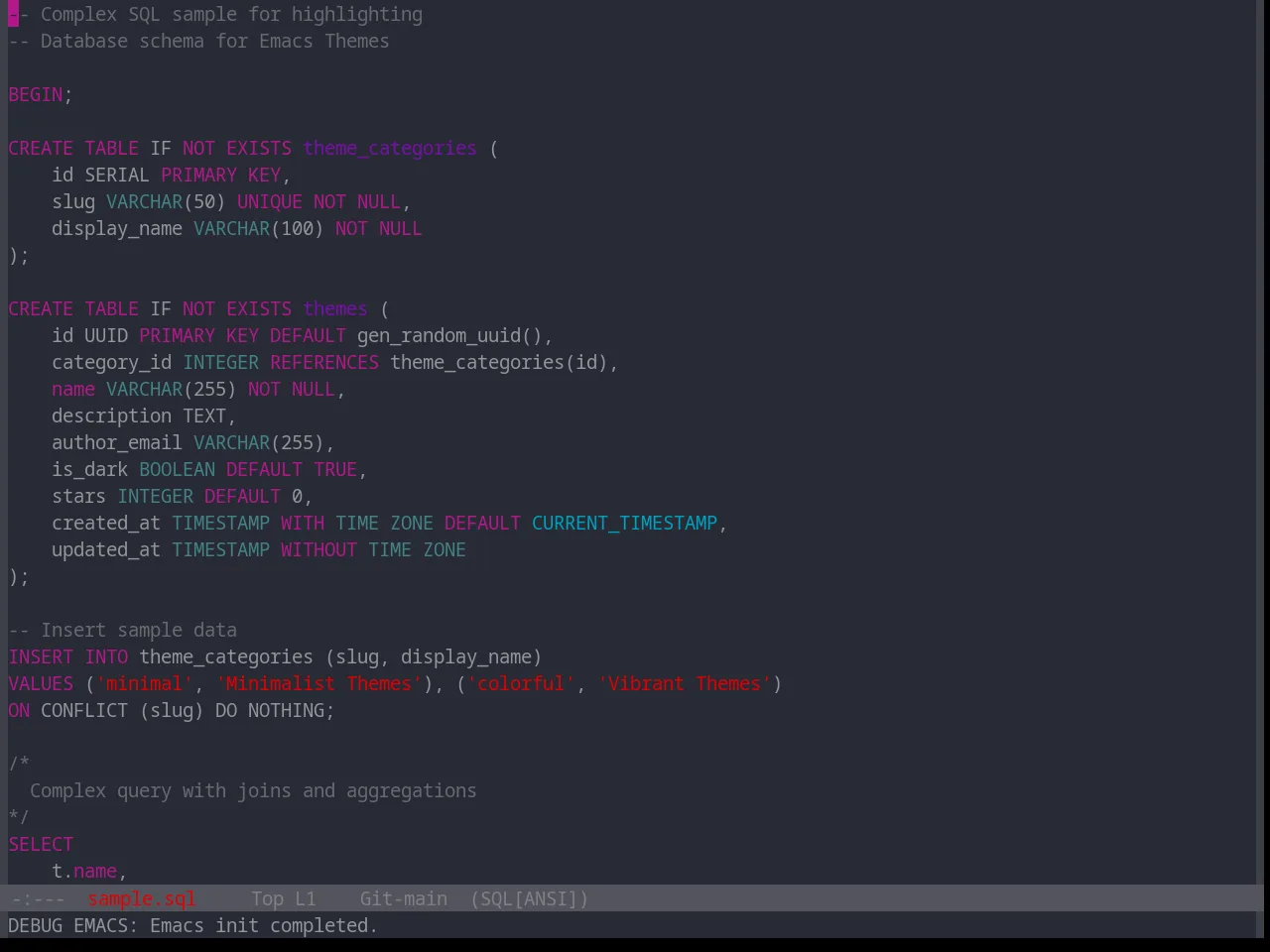Click the description TEXT line

[144, 416]
